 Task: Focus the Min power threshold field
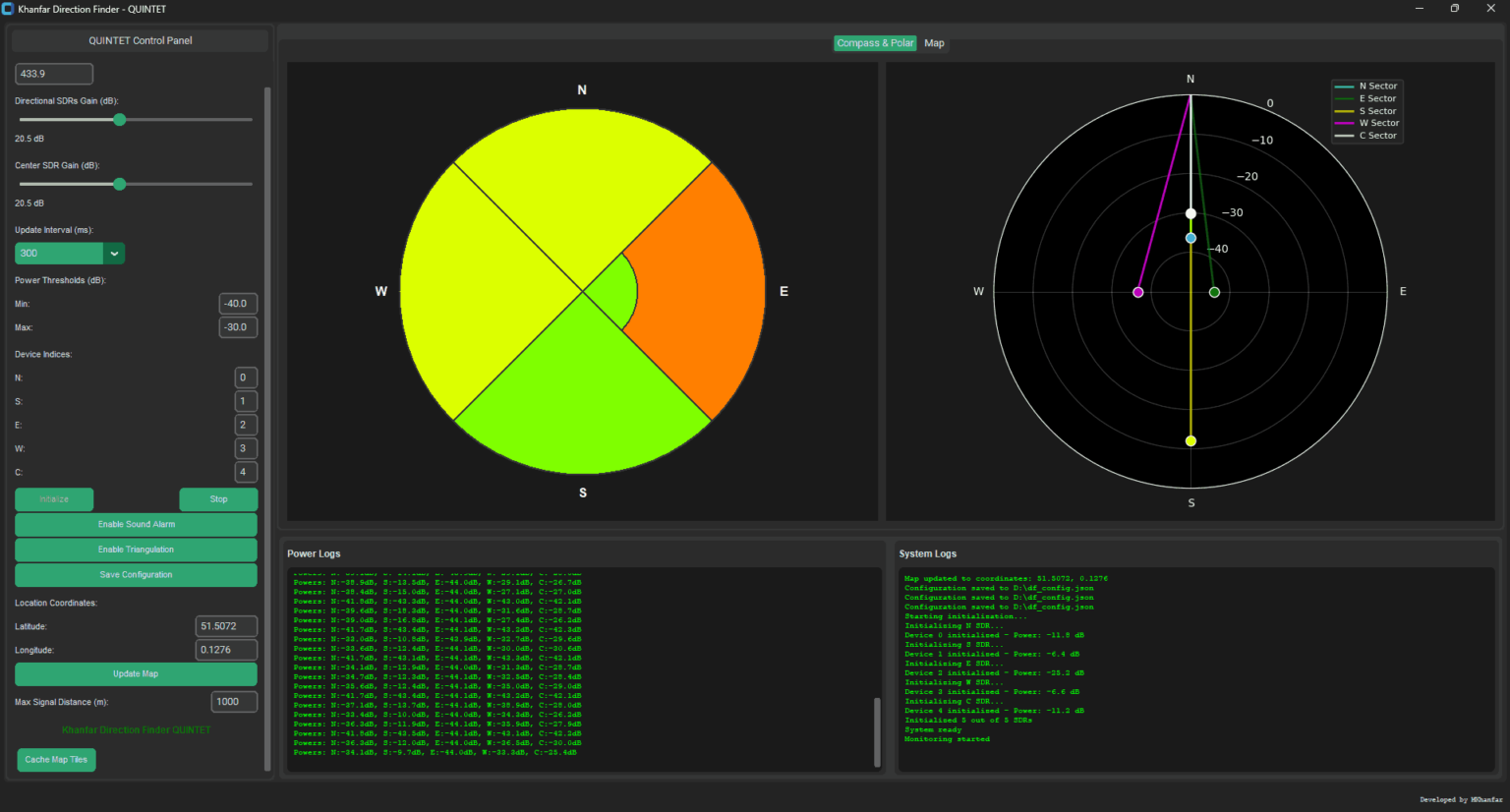[238, 304]
